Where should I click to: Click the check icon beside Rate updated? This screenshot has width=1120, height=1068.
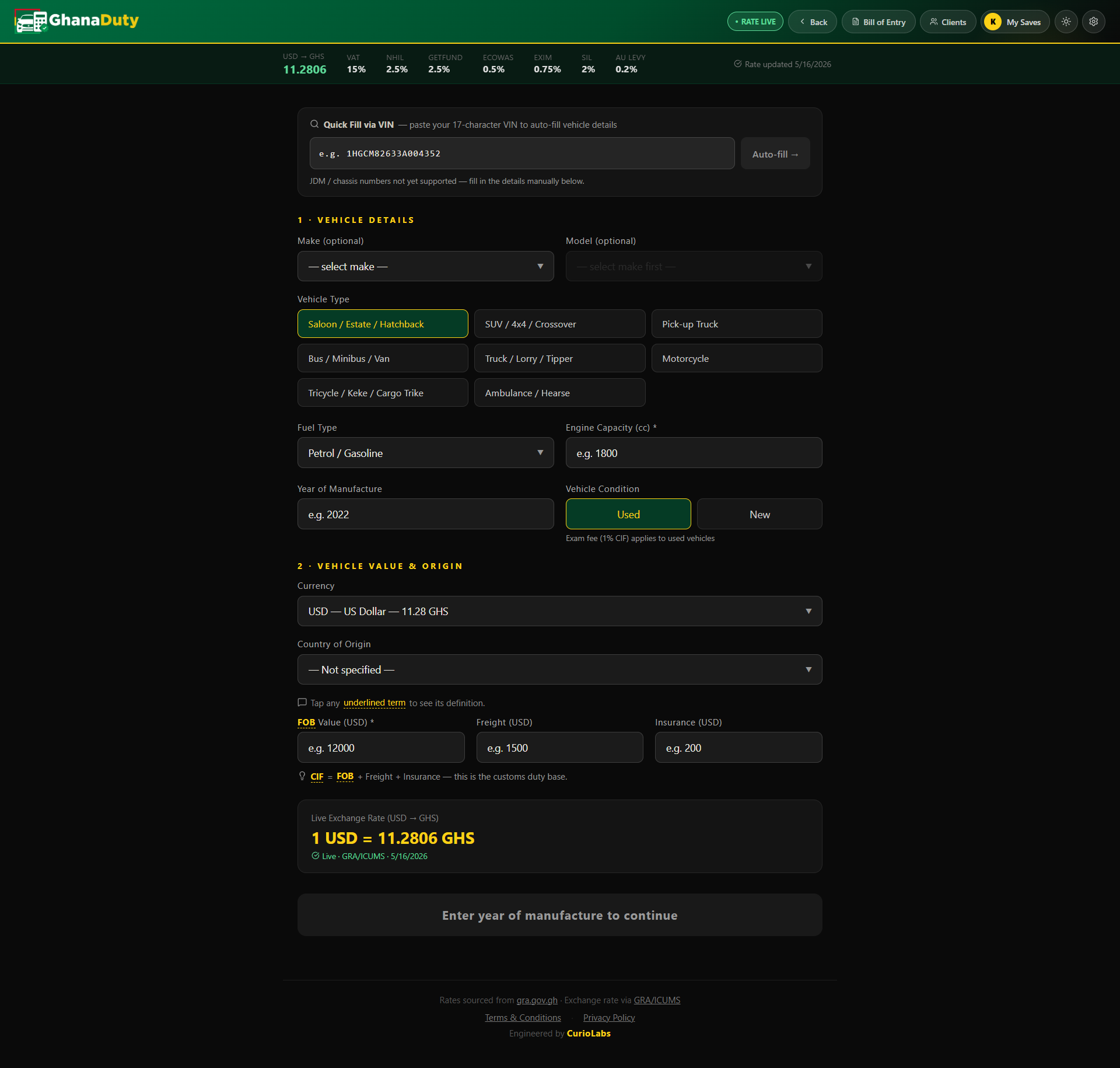point(738,64)
